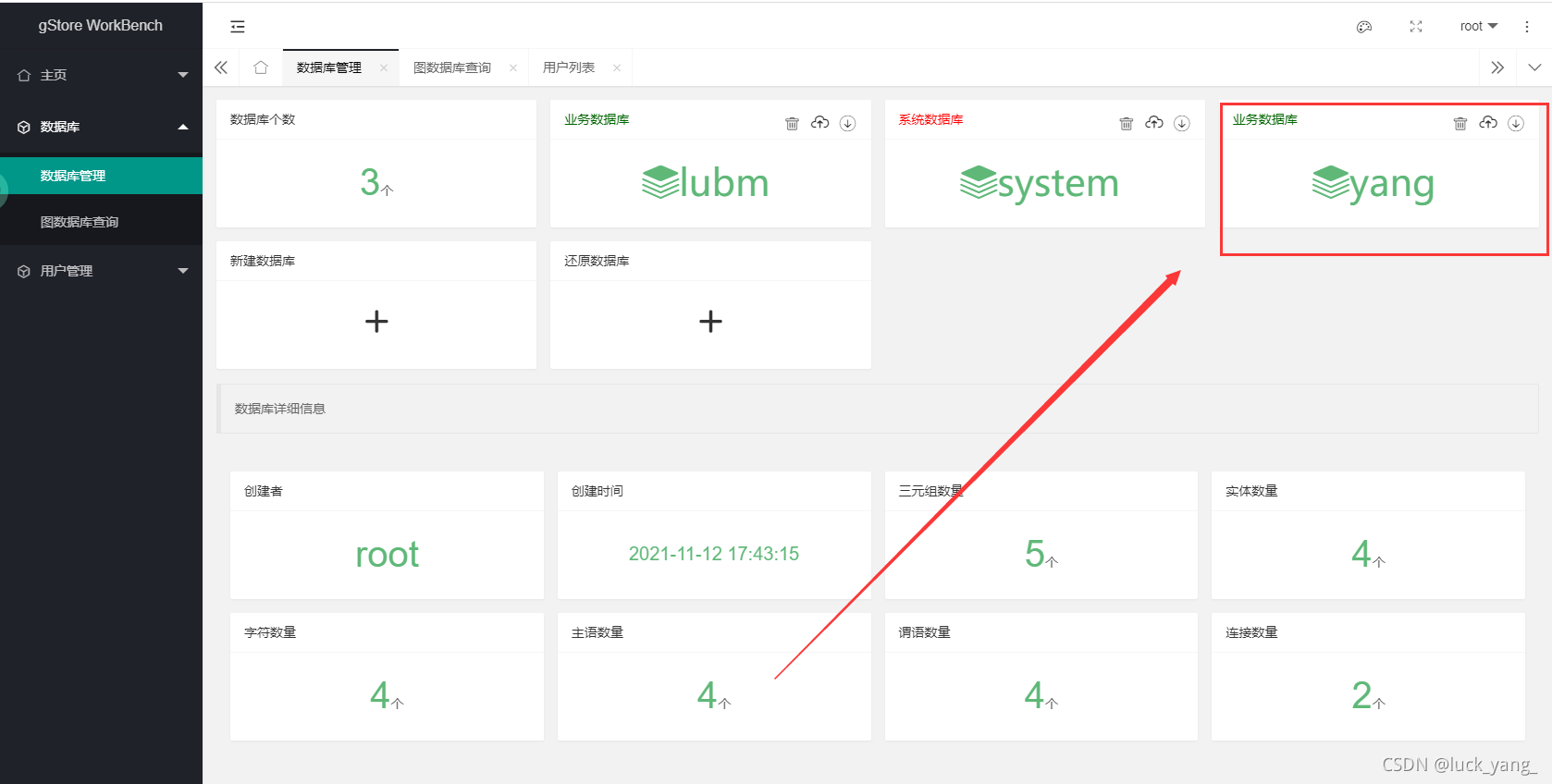
Task: Click the creator value root
Action: coord(388,555)
